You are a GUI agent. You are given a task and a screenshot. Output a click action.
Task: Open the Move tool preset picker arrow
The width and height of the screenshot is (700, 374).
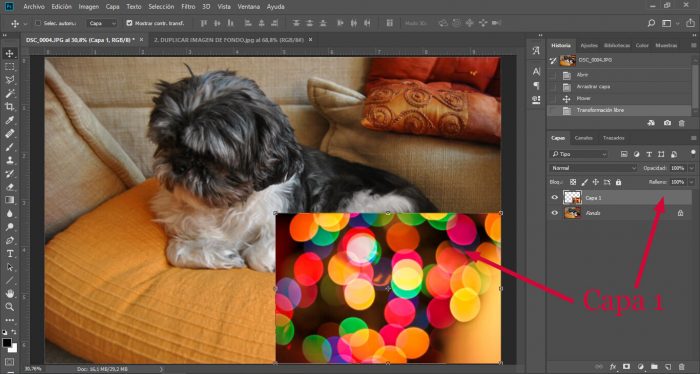(25, 24)
